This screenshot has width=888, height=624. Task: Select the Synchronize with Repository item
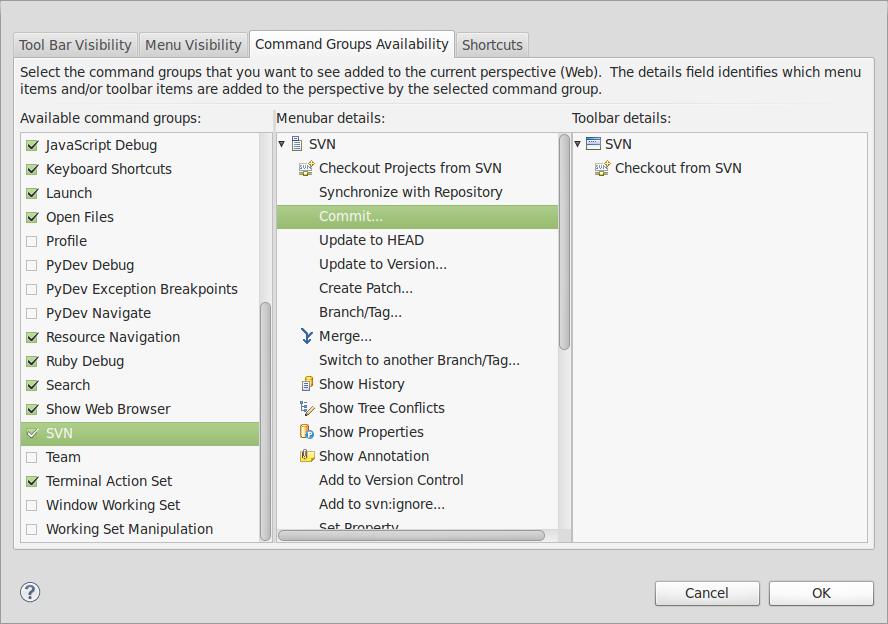[x=411, y=193]
